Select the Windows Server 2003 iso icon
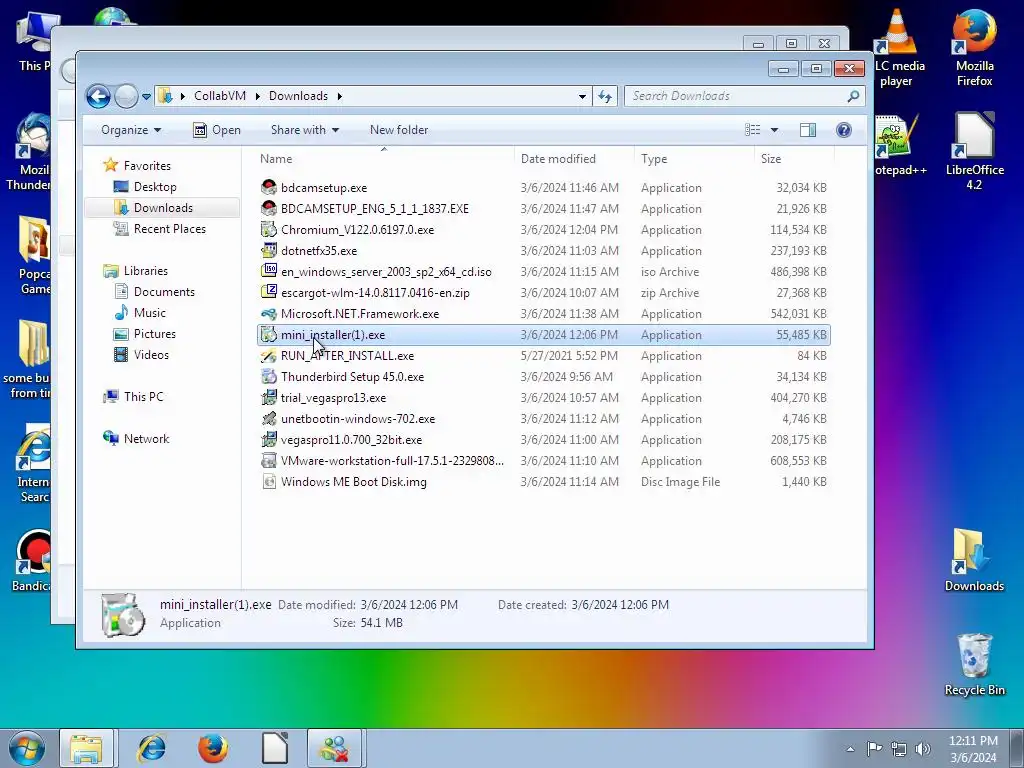1024x768 pixels. click(268, 271)
